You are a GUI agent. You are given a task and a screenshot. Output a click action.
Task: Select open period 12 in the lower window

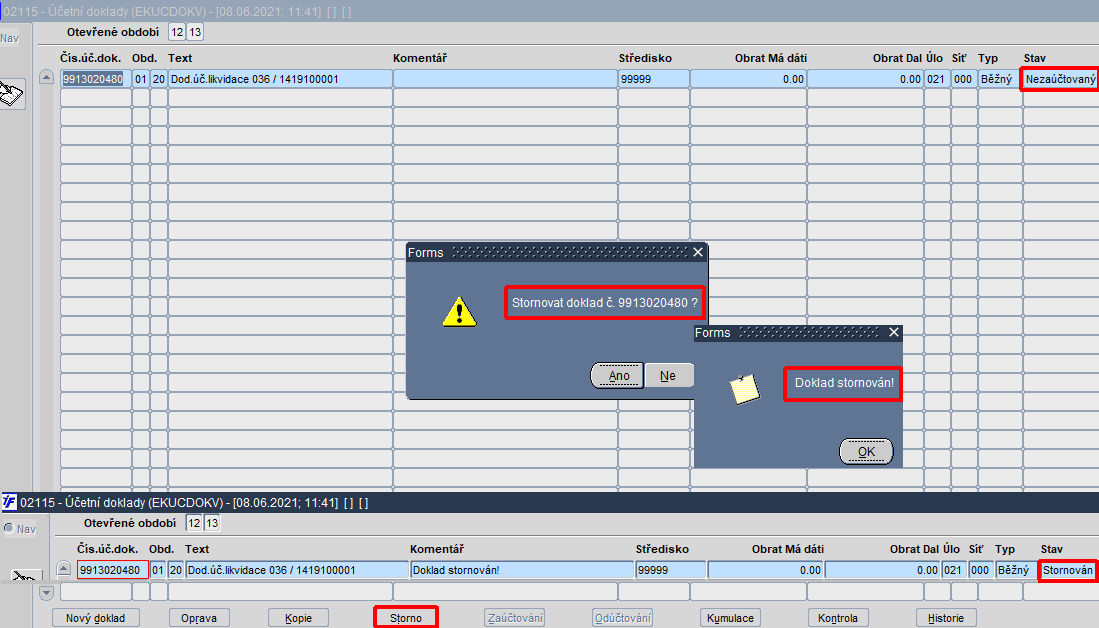pyautogui.click(x=194, y=523)
